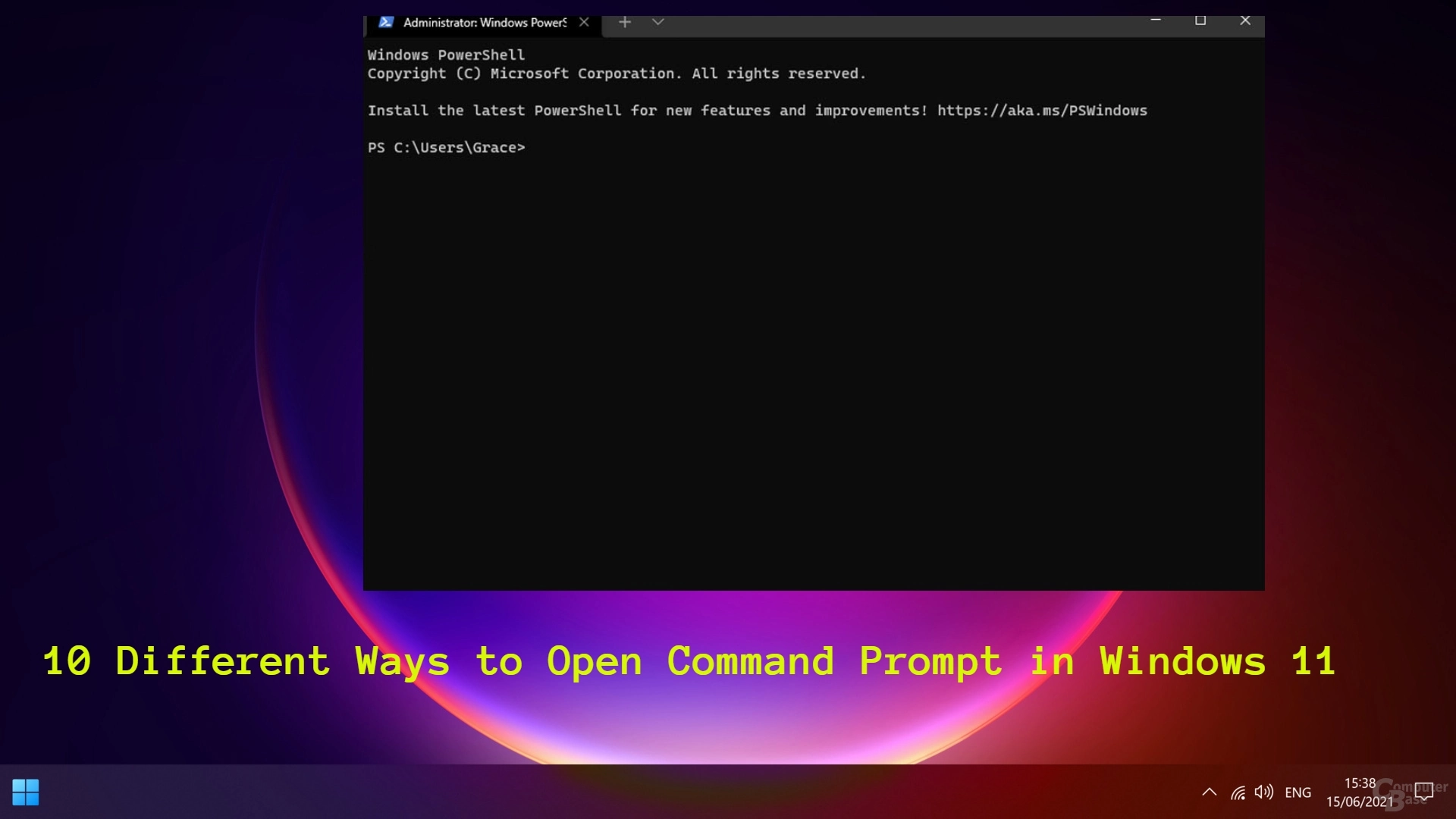Screen dimensions: 1456x819
Task: Click the taskbar show desktop button
Action: [1453, 792]
